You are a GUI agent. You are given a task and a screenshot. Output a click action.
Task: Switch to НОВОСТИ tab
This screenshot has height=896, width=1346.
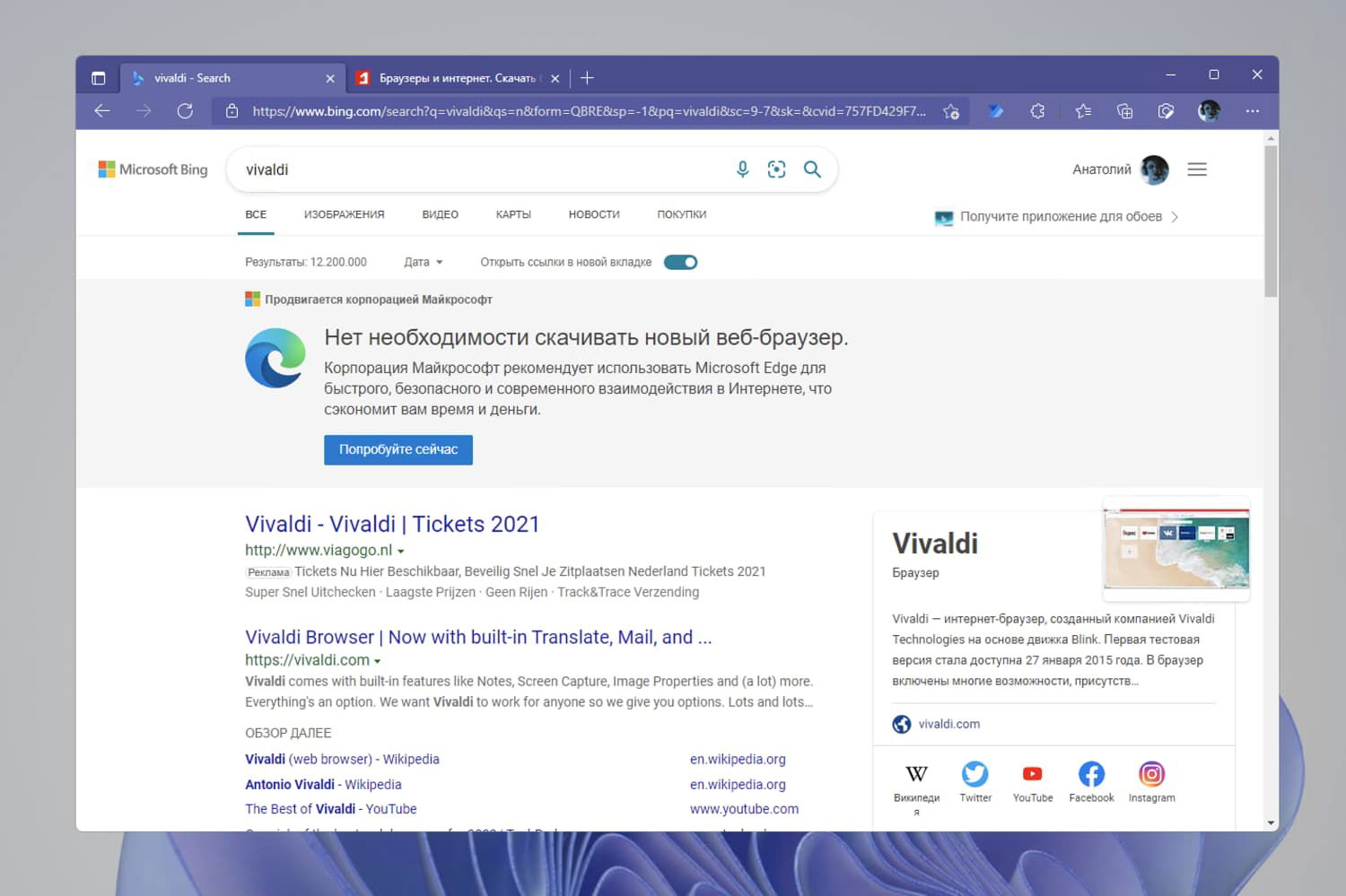point(594,214)
